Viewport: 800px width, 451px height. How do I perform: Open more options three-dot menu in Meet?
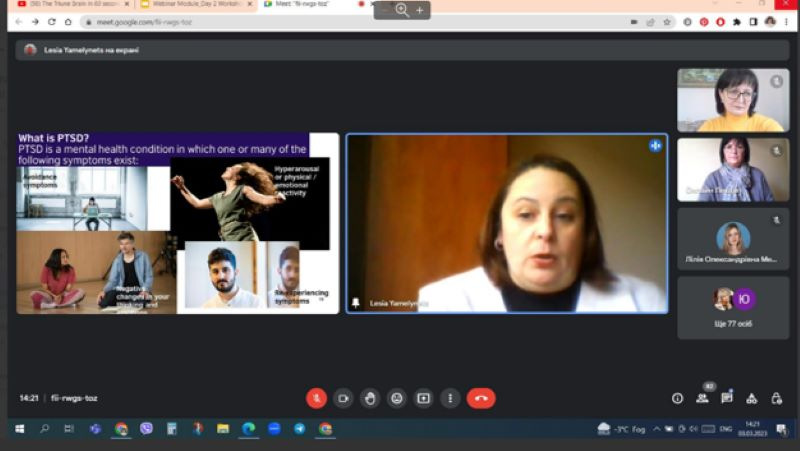[450, 398]
